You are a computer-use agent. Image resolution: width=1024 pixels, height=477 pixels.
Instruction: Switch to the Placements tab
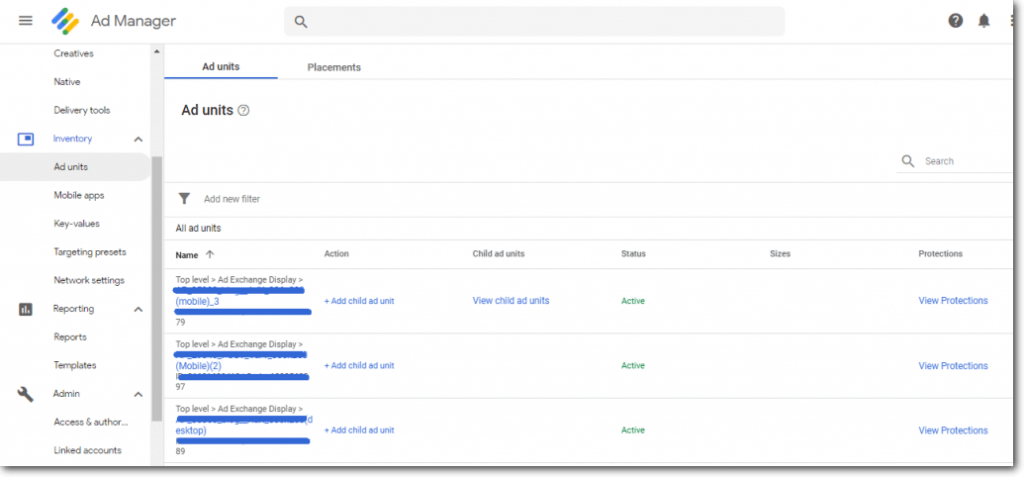pos(334,67)
